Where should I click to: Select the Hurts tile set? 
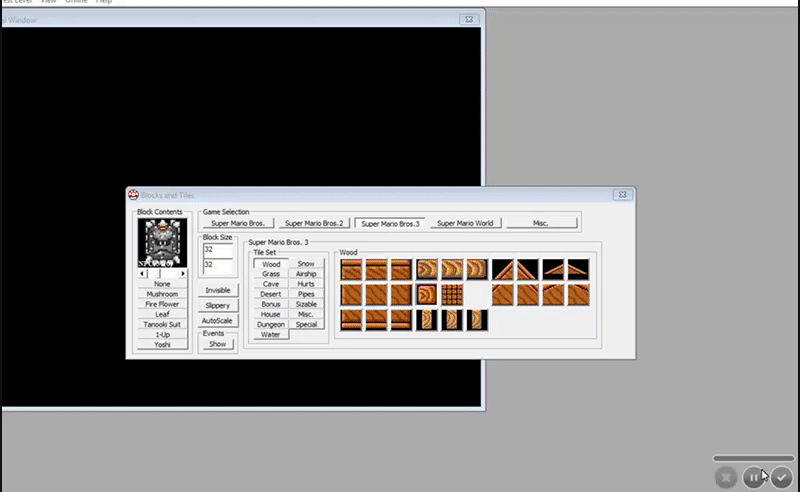pyautogui.click(x=306, y=284)
